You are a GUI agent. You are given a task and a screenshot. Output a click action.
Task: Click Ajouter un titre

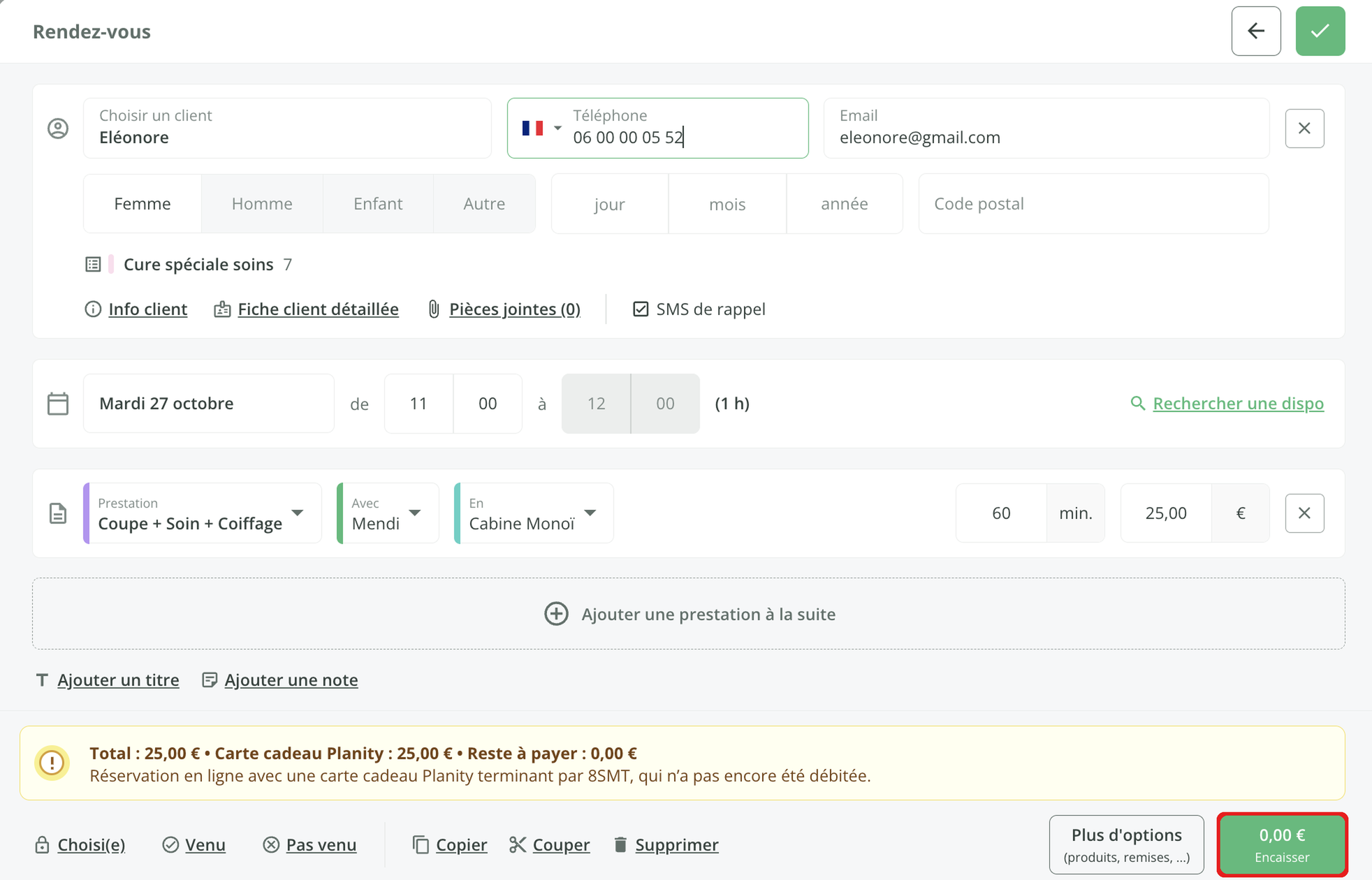pyautogui.click(x=118, y=680)
